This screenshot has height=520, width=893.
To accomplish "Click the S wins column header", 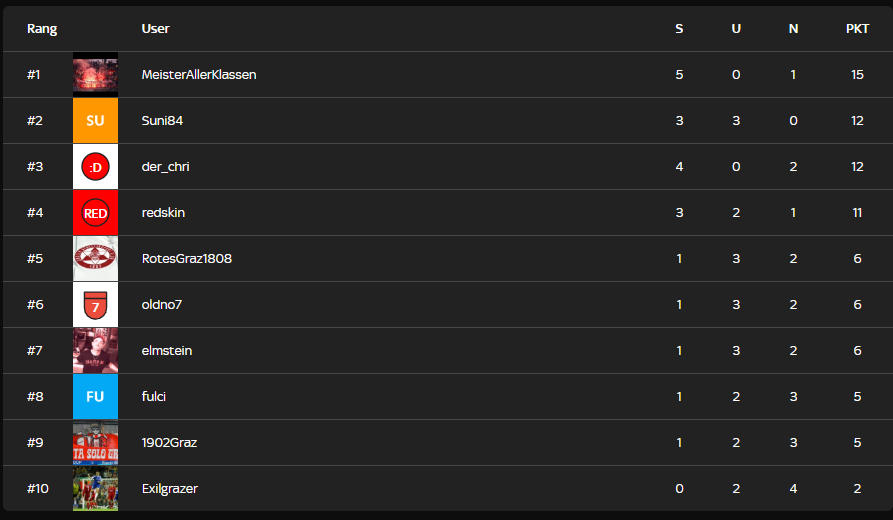I will click(679, 29).
